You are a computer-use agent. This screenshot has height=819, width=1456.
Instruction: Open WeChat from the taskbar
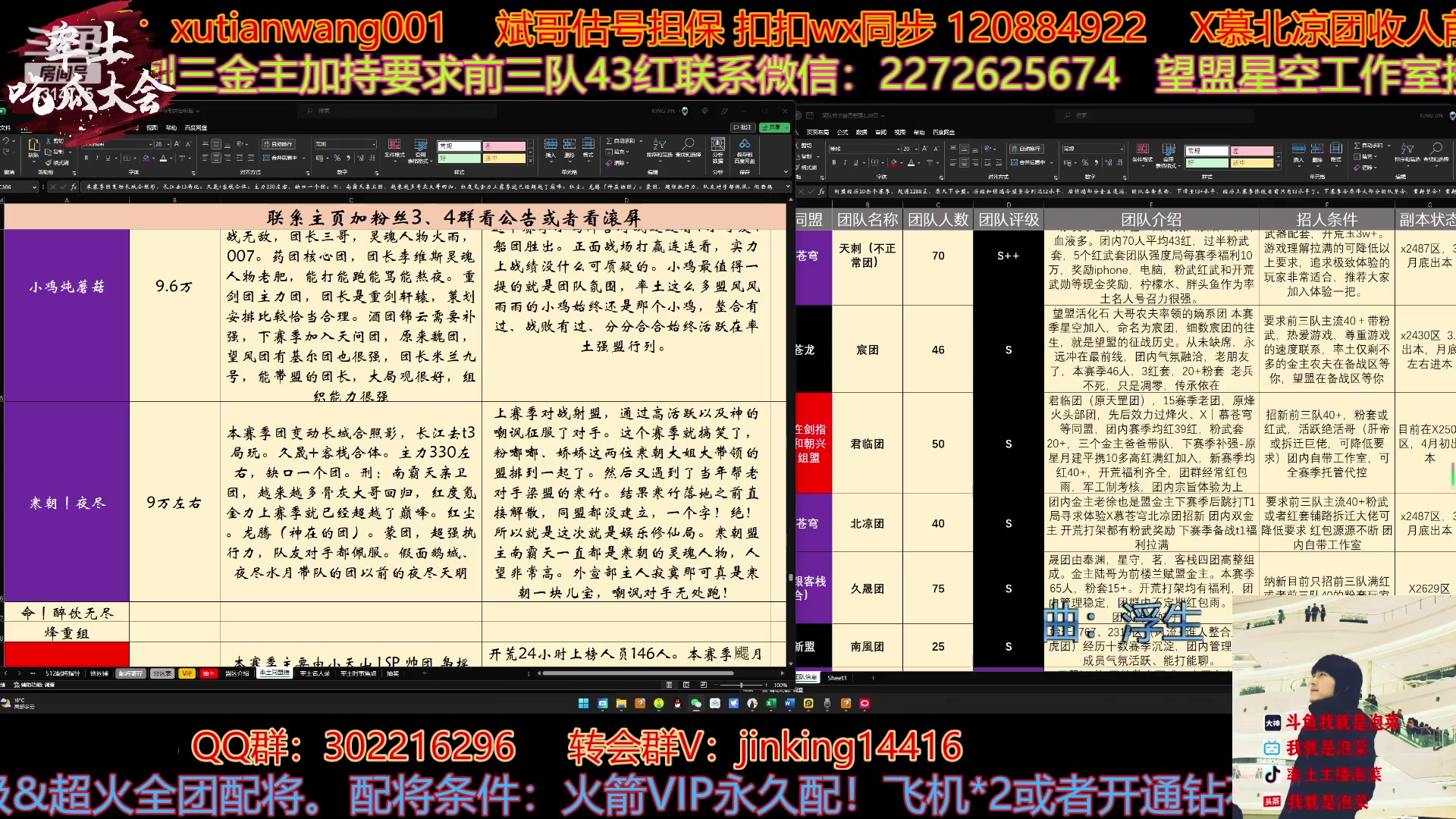[696, 703]
